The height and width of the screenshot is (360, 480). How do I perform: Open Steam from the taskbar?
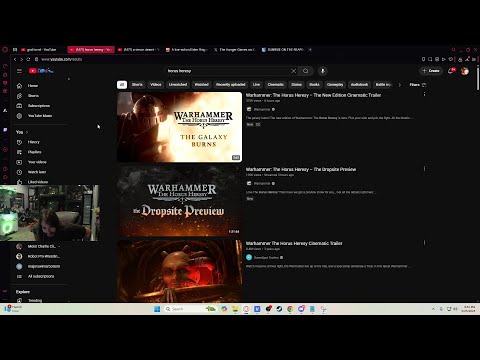point(279,309)
